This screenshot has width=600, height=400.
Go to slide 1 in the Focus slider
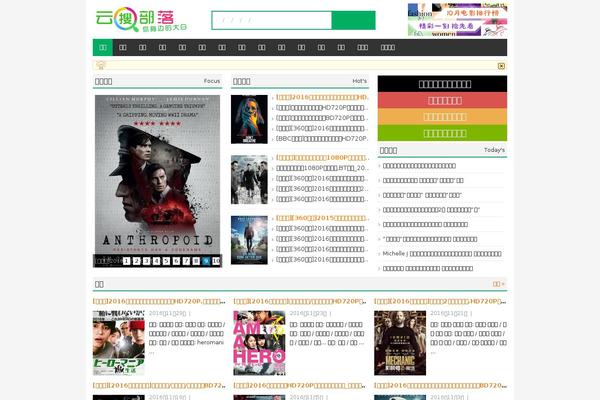point(126,261)
